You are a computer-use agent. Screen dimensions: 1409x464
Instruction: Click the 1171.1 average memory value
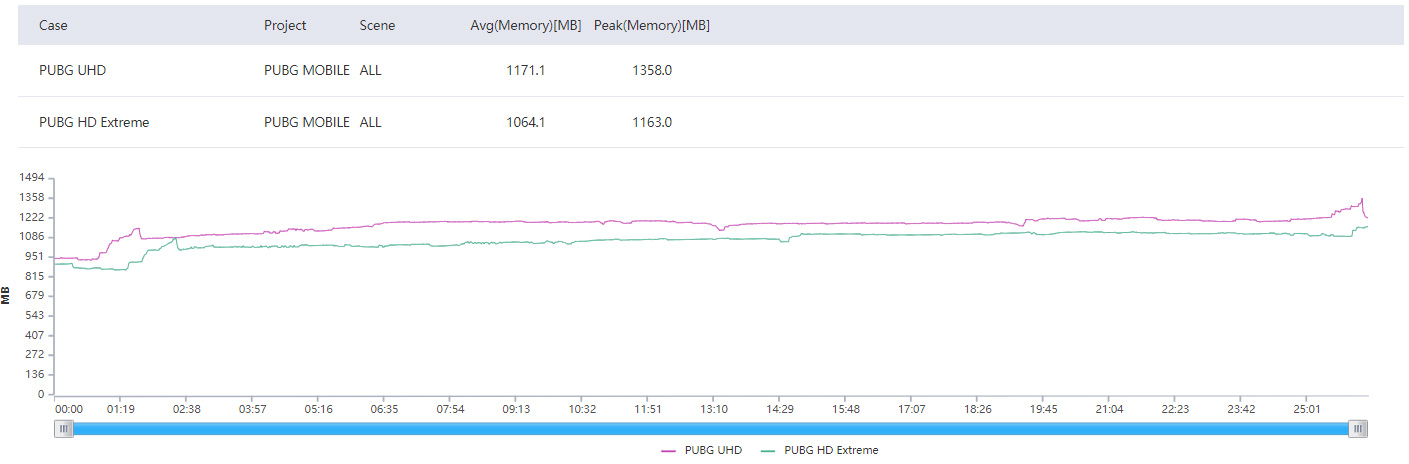pos(526,71)
